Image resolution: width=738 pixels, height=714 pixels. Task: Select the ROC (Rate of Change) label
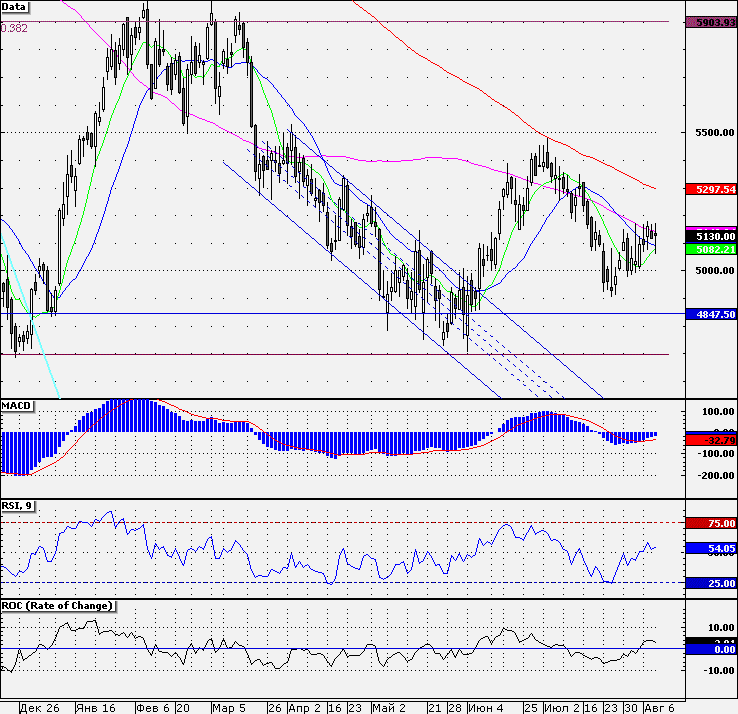click(x=57, y=606)
